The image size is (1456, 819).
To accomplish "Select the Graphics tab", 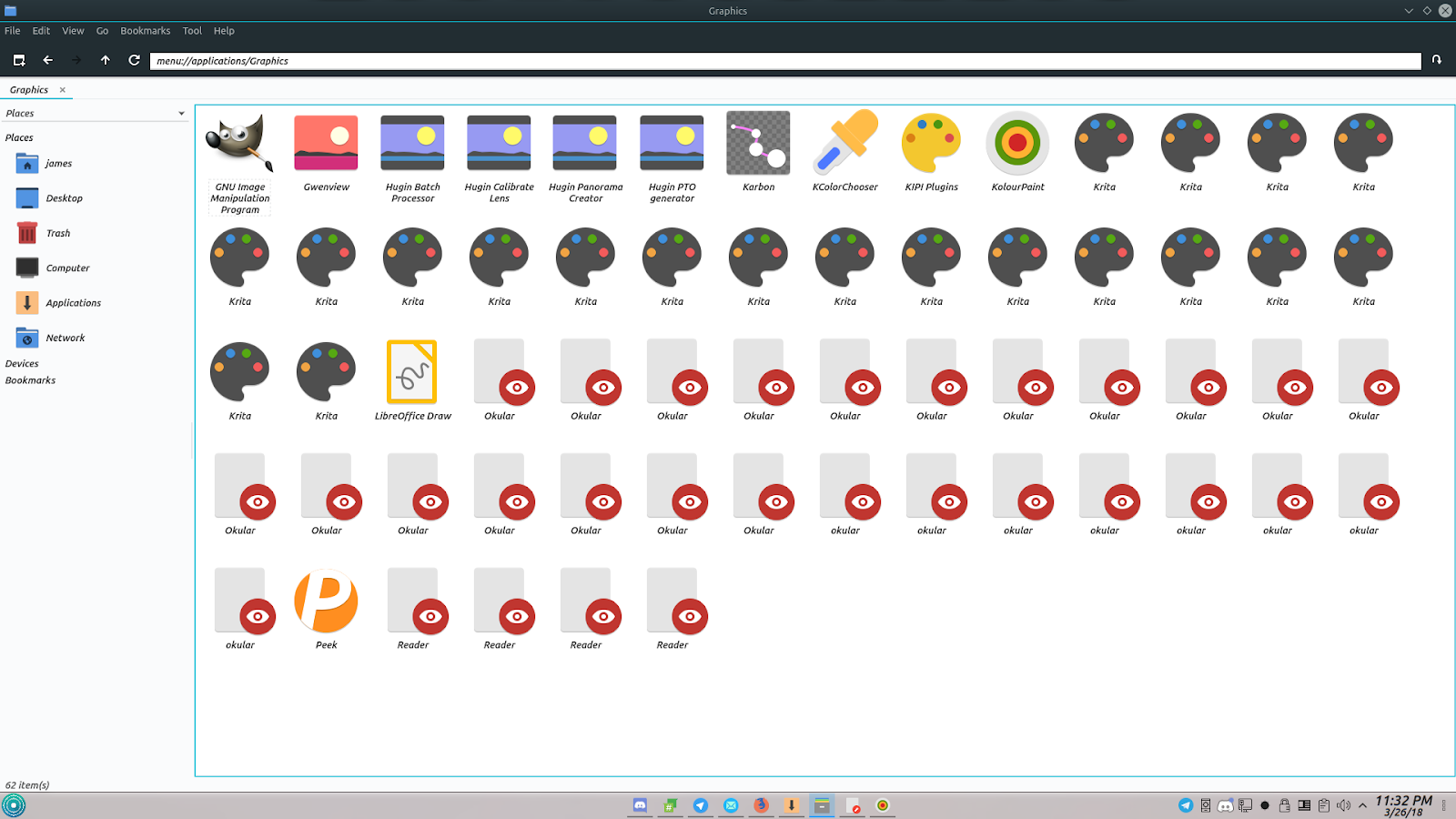I will click(29, 89).
